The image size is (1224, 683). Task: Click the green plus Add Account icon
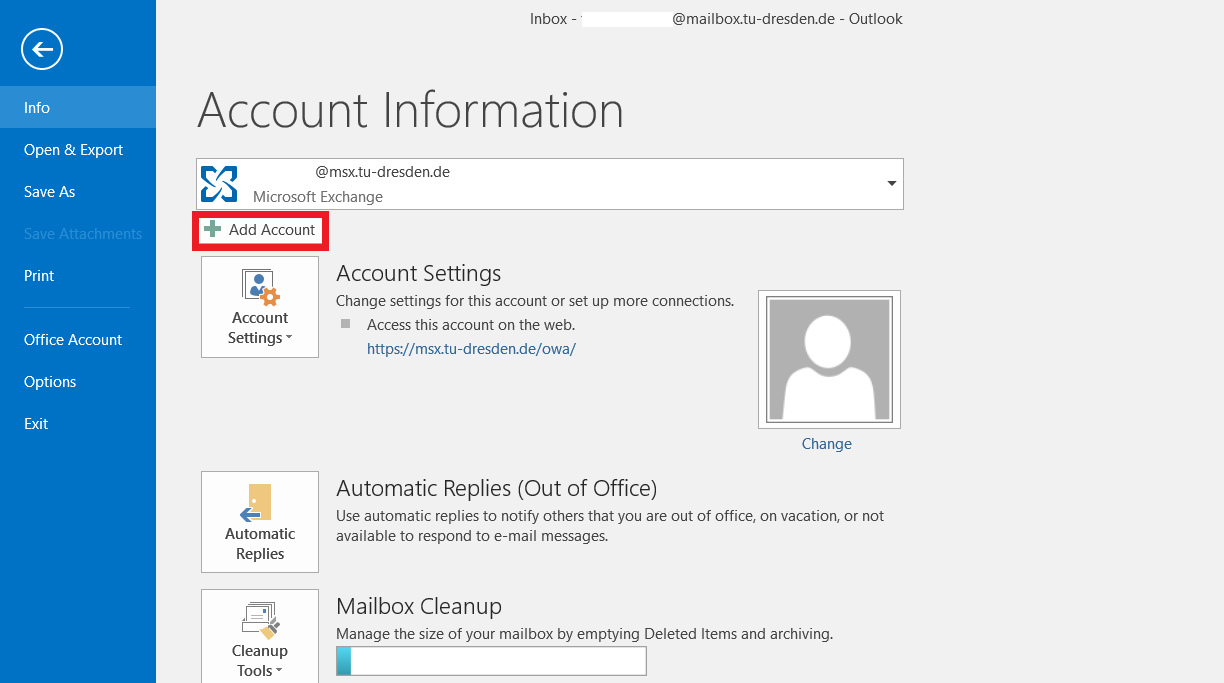coord(212,230)
